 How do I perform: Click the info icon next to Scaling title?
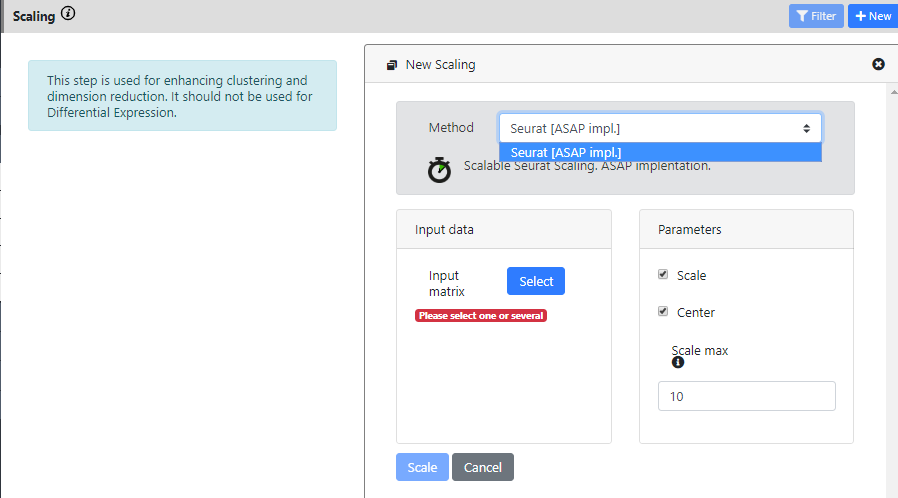point(68,13)
